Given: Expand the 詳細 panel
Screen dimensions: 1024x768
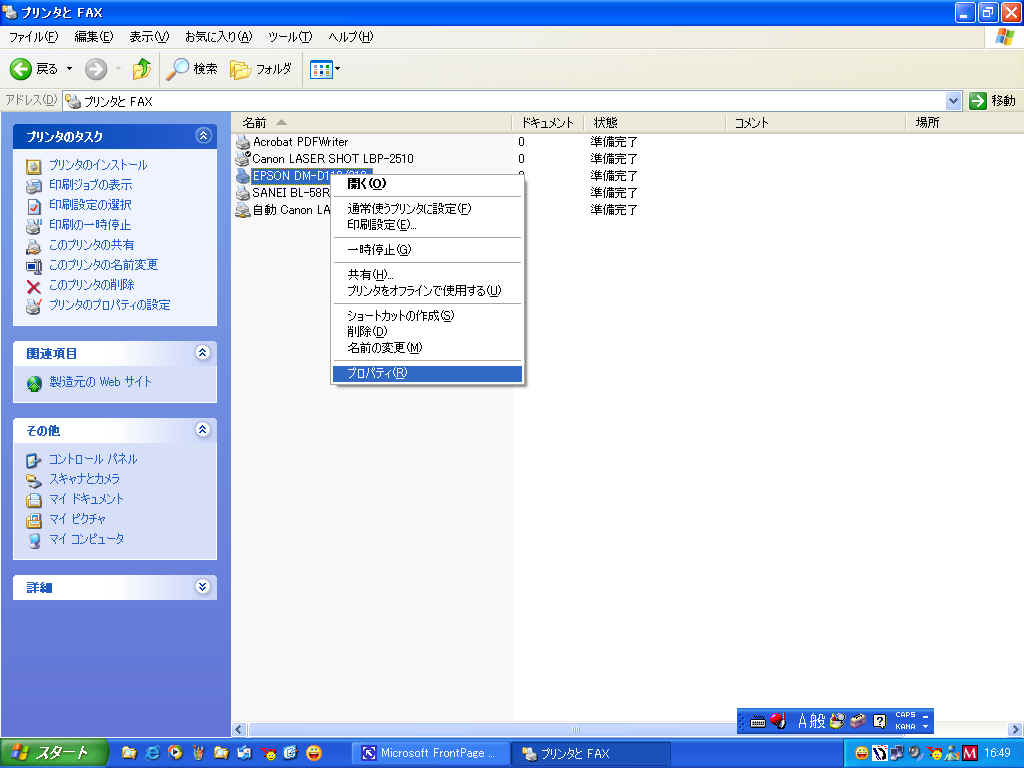Looking at the screenshot, I should tap(203, 586).
